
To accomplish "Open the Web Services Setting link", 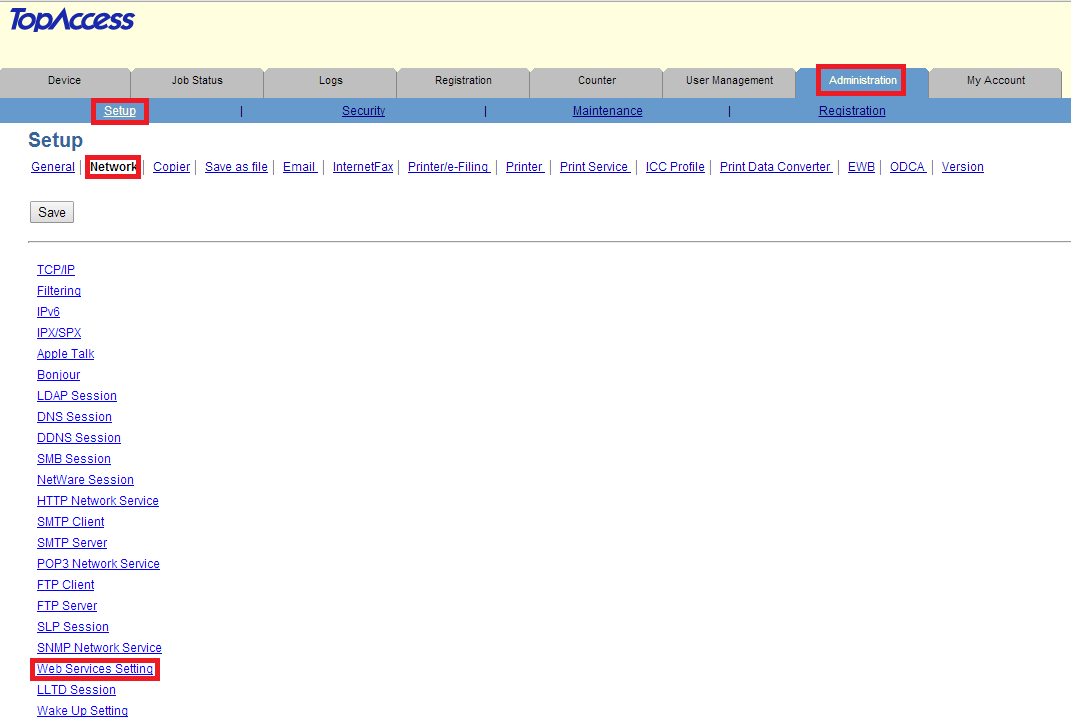I will click(x=95, y=668).
